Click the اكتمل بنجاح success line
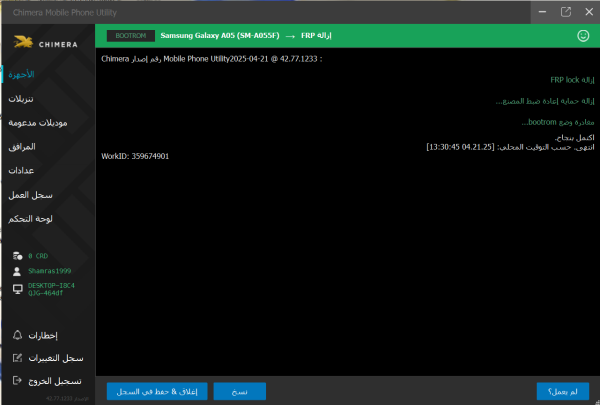 click(575, 137)
